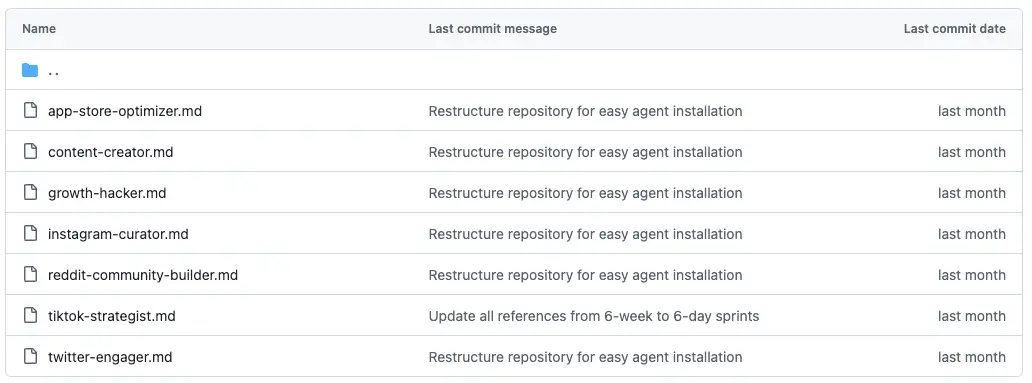The height and width of the screenshot is (383, 1032).
Task: View commit message for instagram-curator.md
Action: (585, 234)
